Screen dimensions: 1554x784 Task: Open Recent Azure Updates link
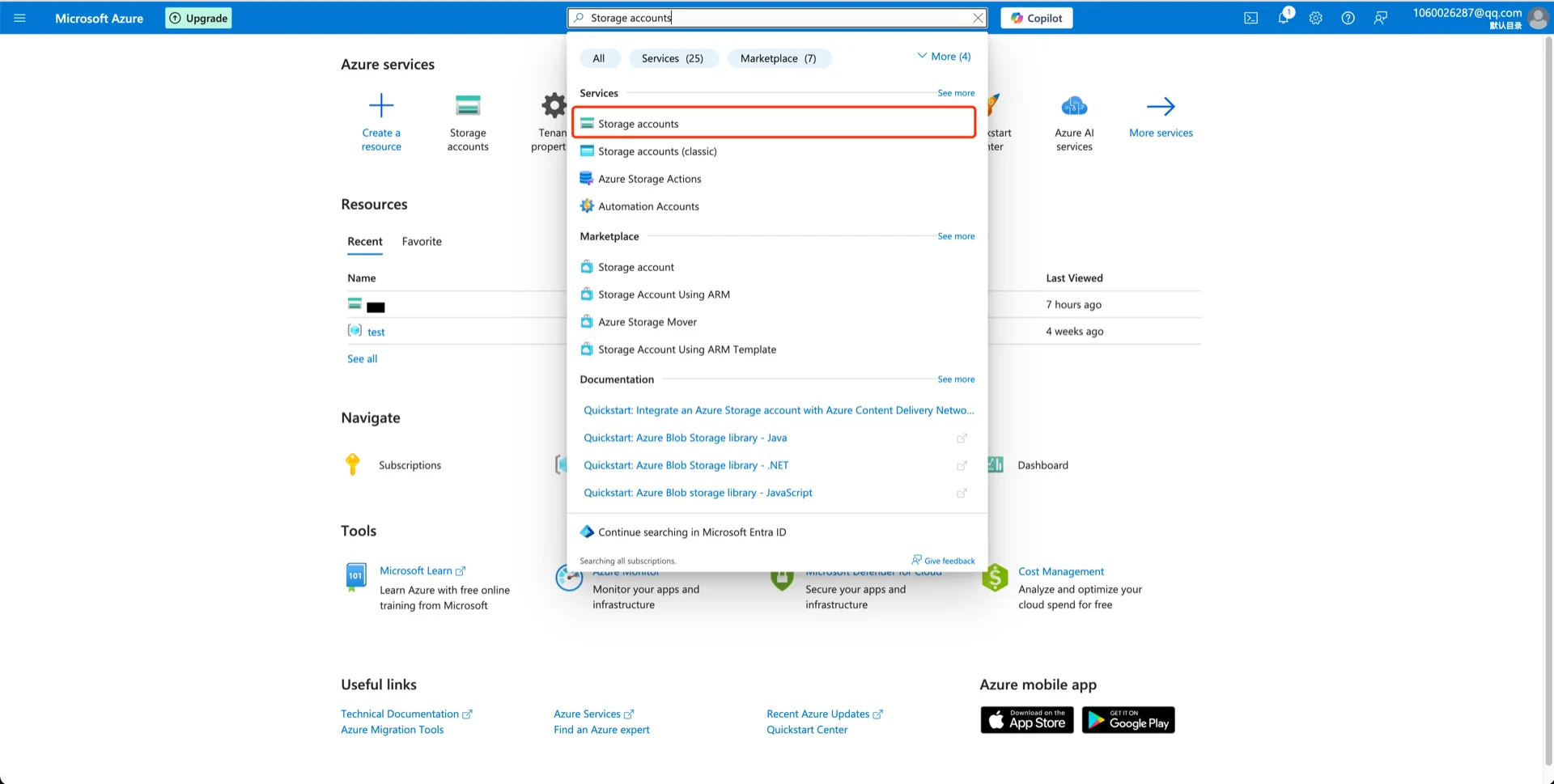click(x=825, y=714)
